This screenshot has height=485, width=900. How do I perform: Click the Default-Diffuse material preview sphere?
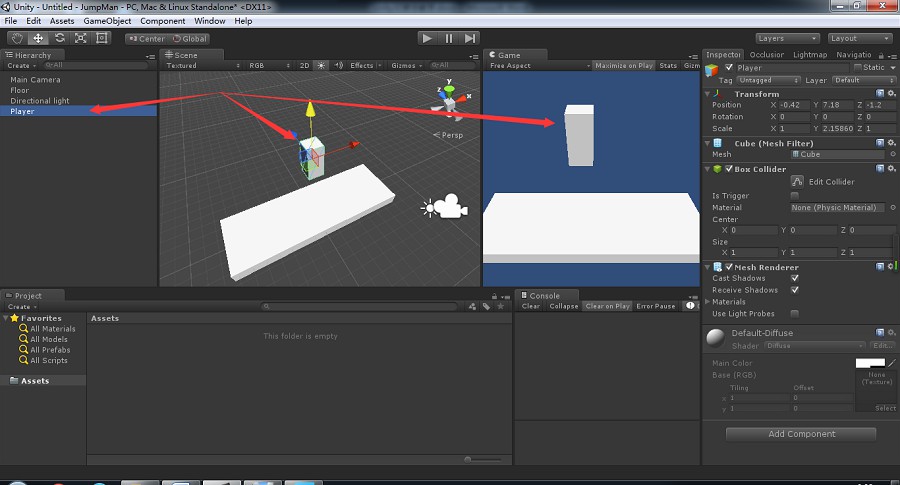pos(716,338)
